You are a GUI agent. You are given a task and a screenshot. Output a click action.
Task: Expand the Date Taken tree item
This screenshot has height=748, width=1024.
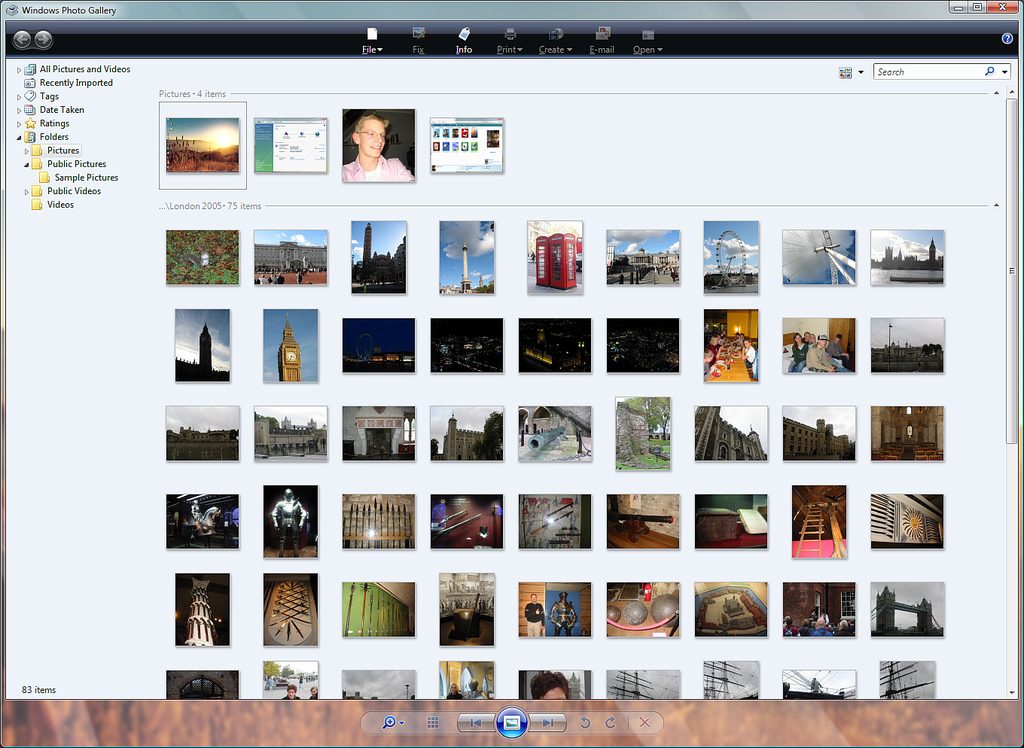[x=18, y=109]
